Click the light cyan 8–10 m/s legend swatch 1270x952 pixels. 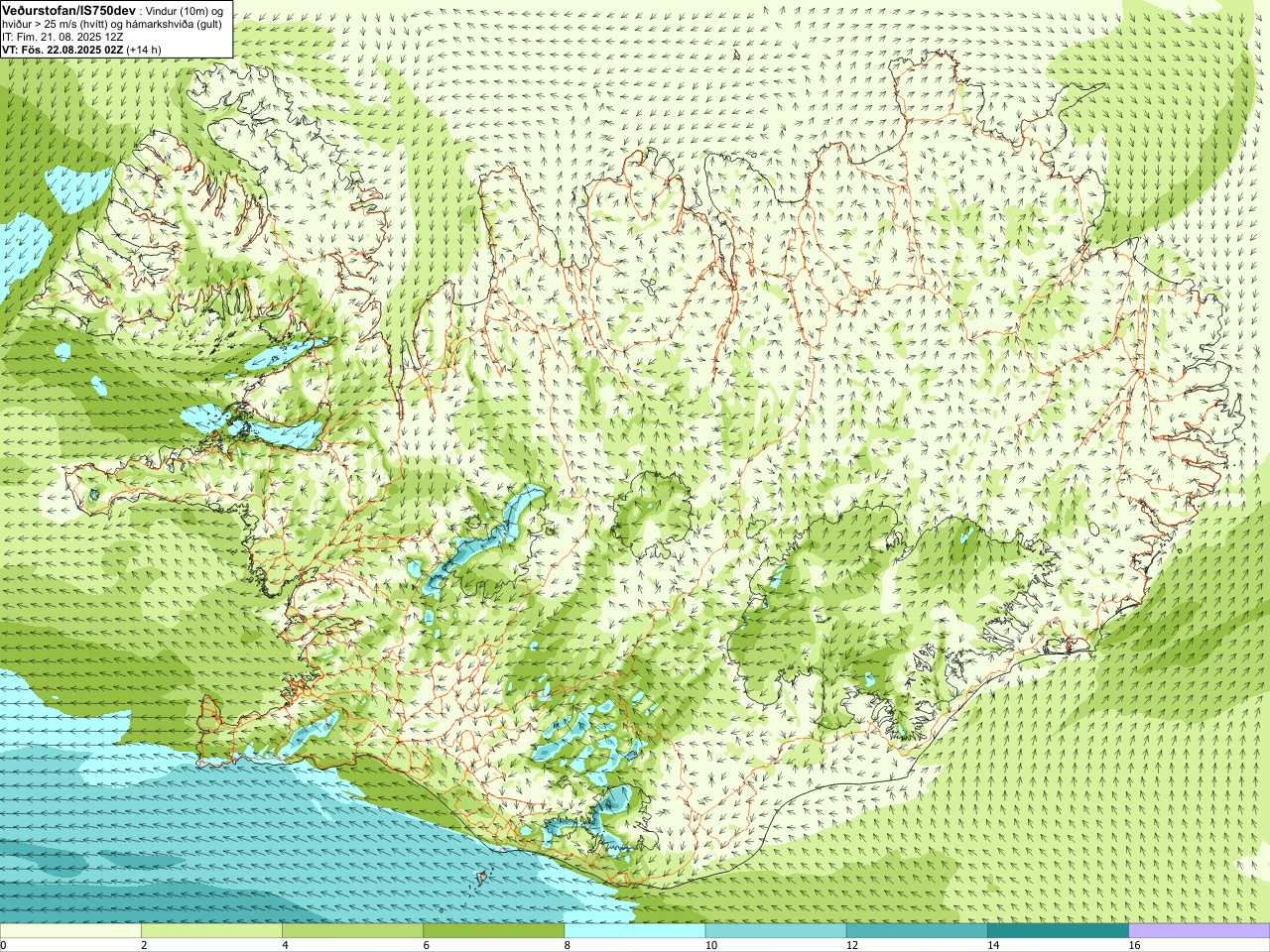click(x=635, y=931)
